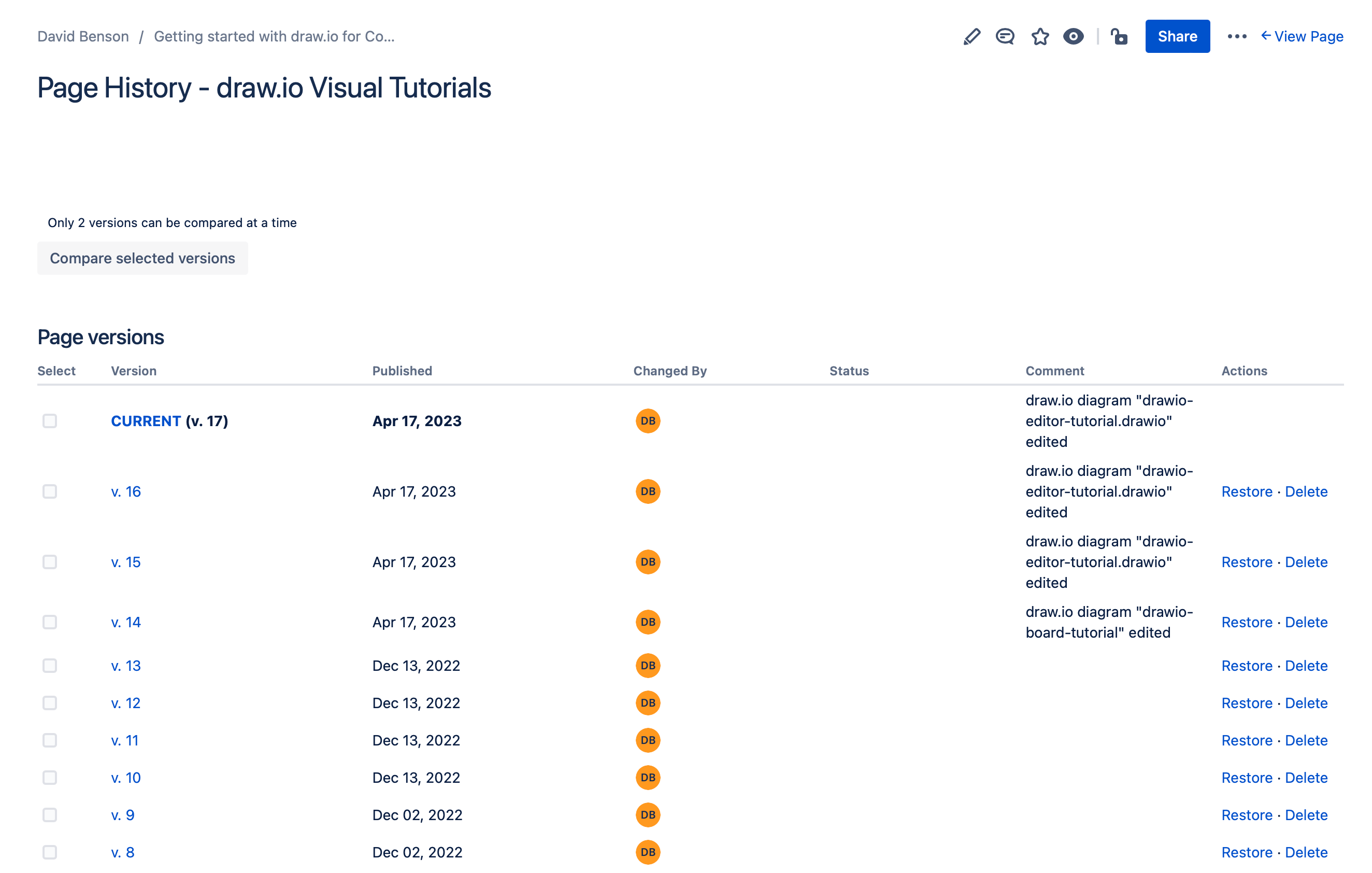Screen dimensions: 1372x873
Task: Click the watch eye icon
Action: (1074, 36)
